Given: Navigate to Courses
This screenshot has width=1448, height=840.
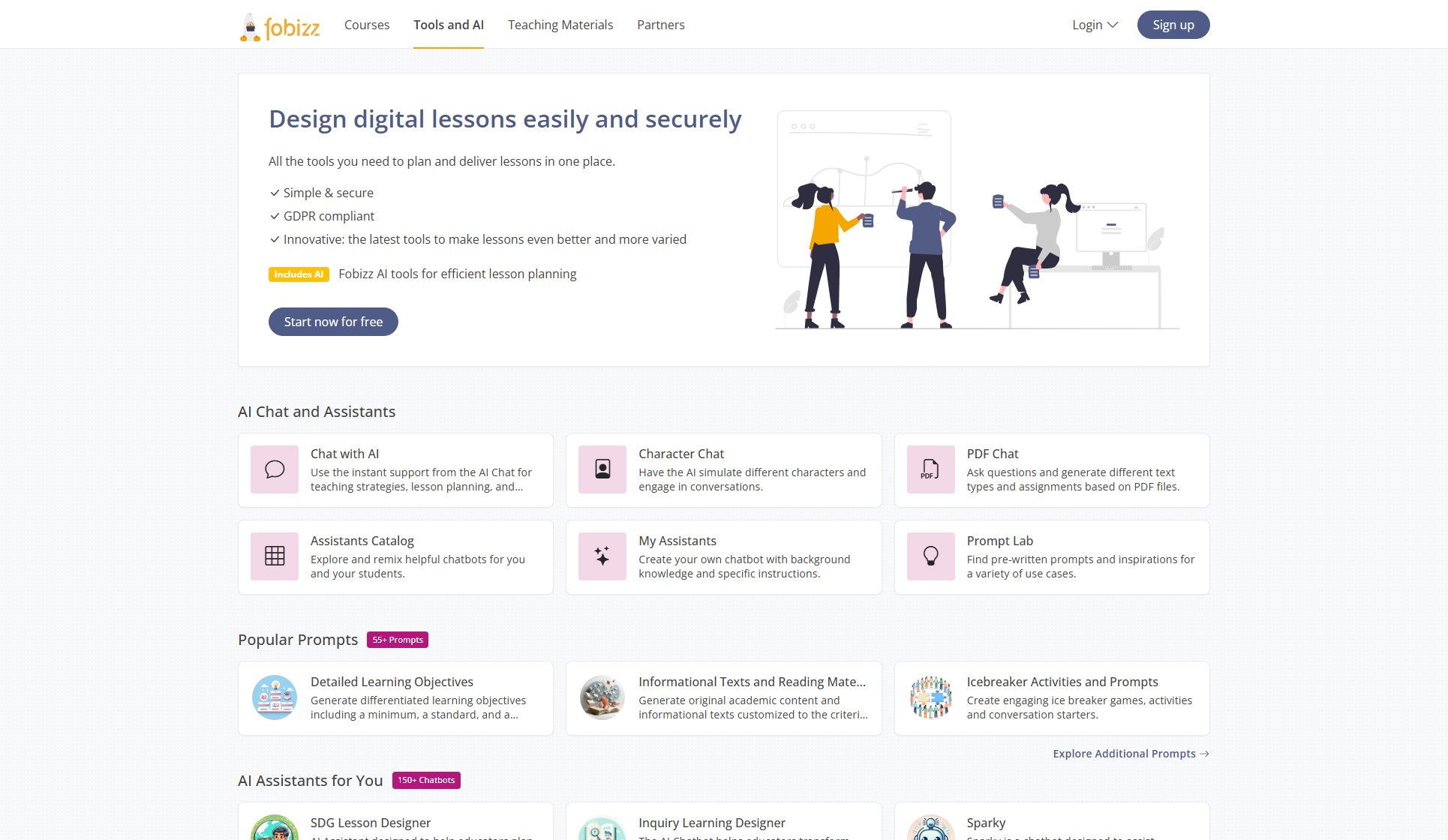Looking at the screenshot, I should (366, 24).
